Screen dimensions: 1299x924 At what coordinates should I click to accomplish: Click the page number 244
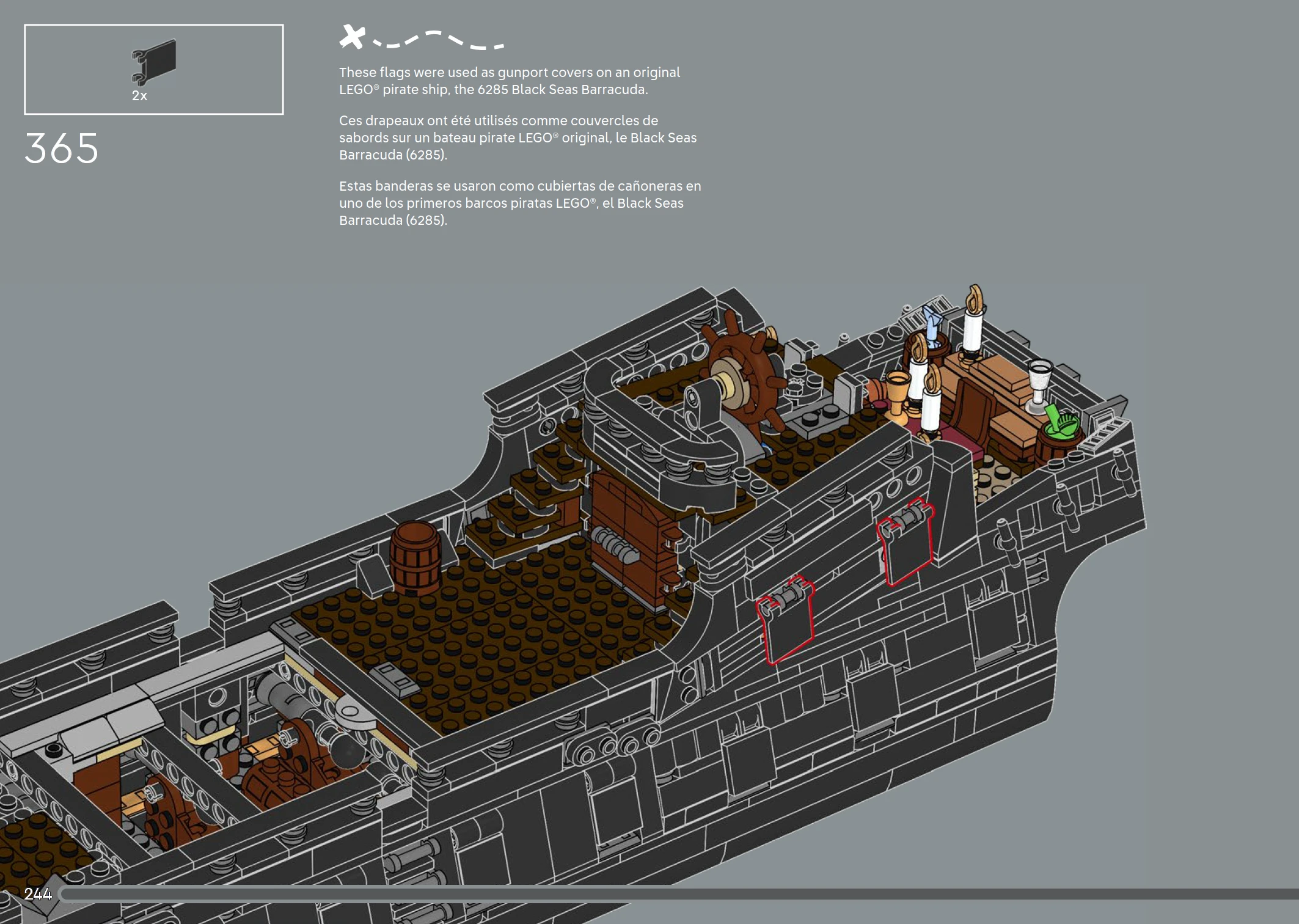coord(38,894)
